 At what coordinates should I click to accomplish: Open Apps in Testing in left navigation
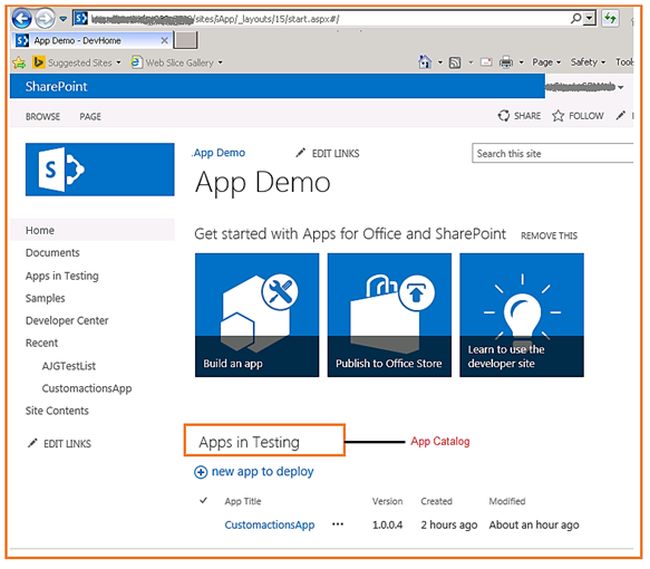pos(62,276)
